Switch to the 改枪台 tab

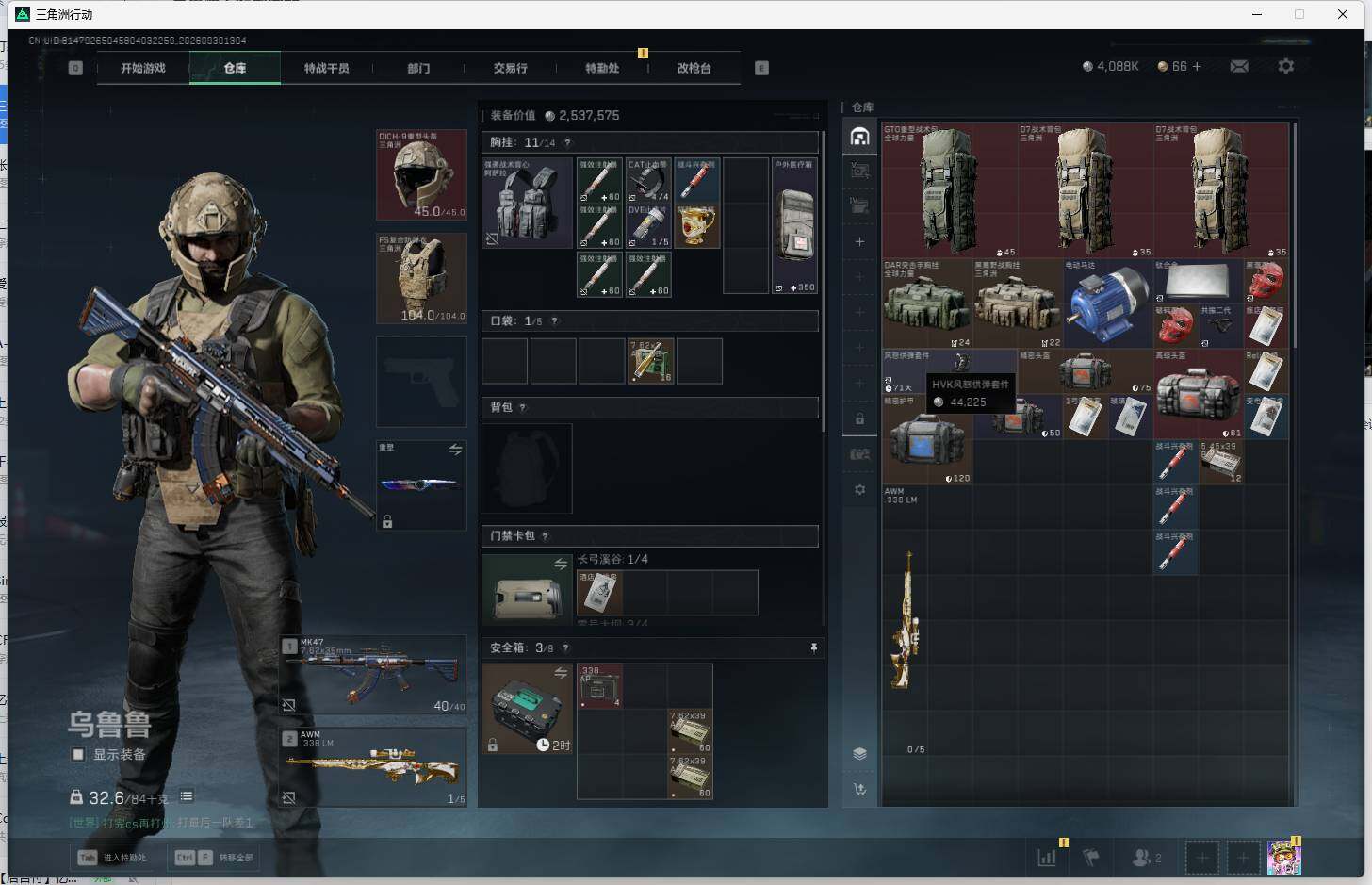click(x=694, y=68)
